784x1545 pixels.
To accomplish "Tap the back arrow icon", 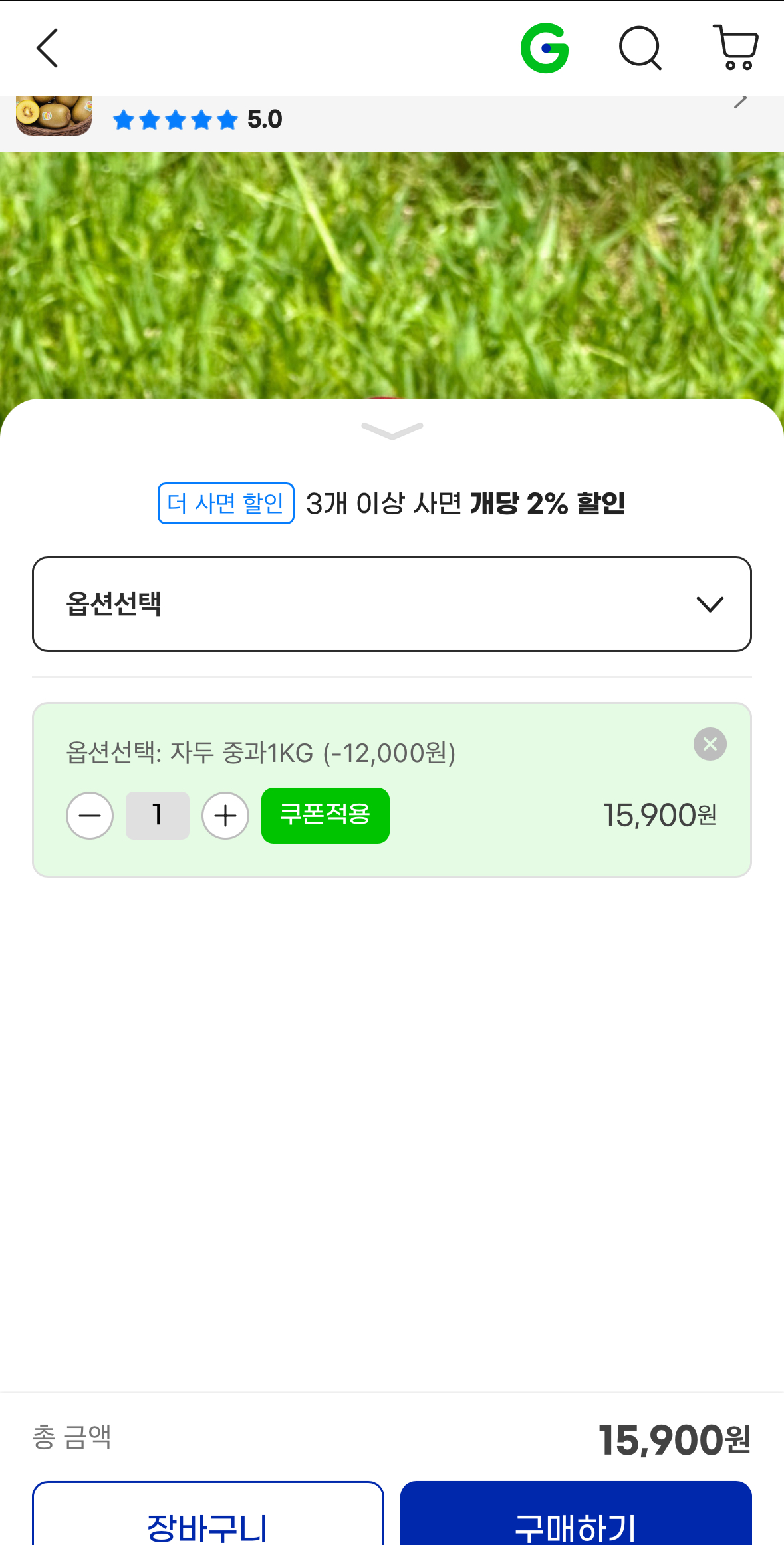I will [x=47, y=48].
